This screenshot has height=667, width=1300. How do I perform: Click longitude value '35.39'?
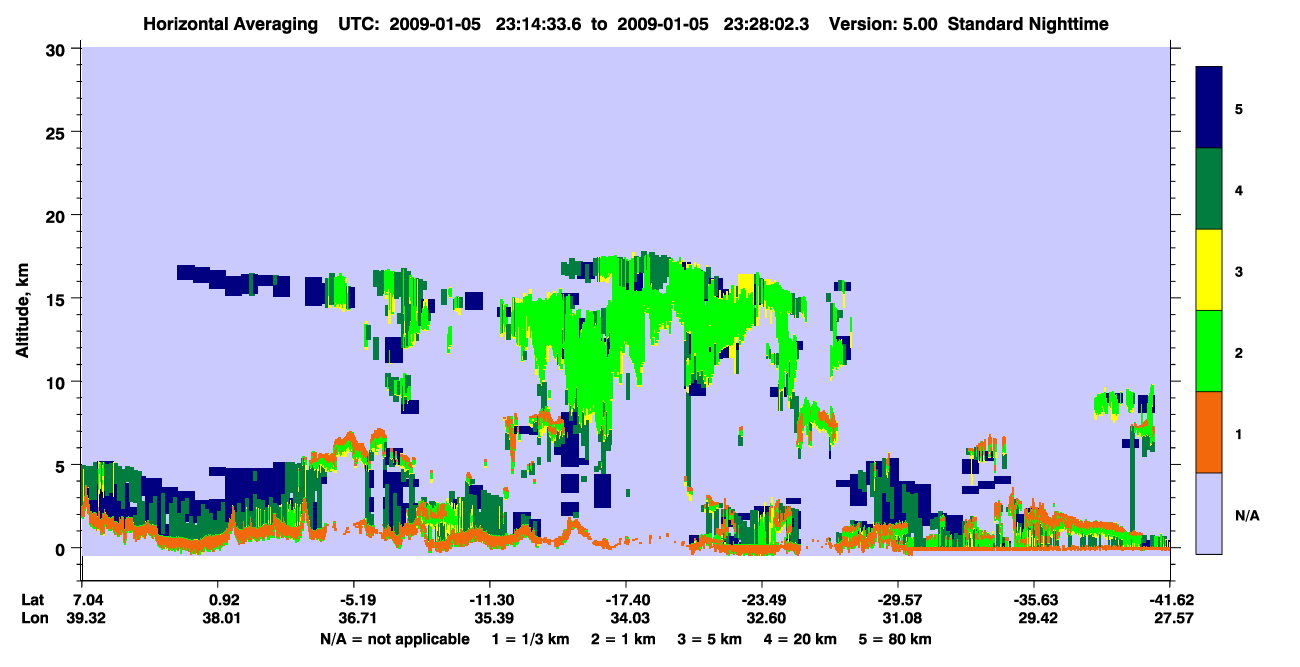coord(493,619)
